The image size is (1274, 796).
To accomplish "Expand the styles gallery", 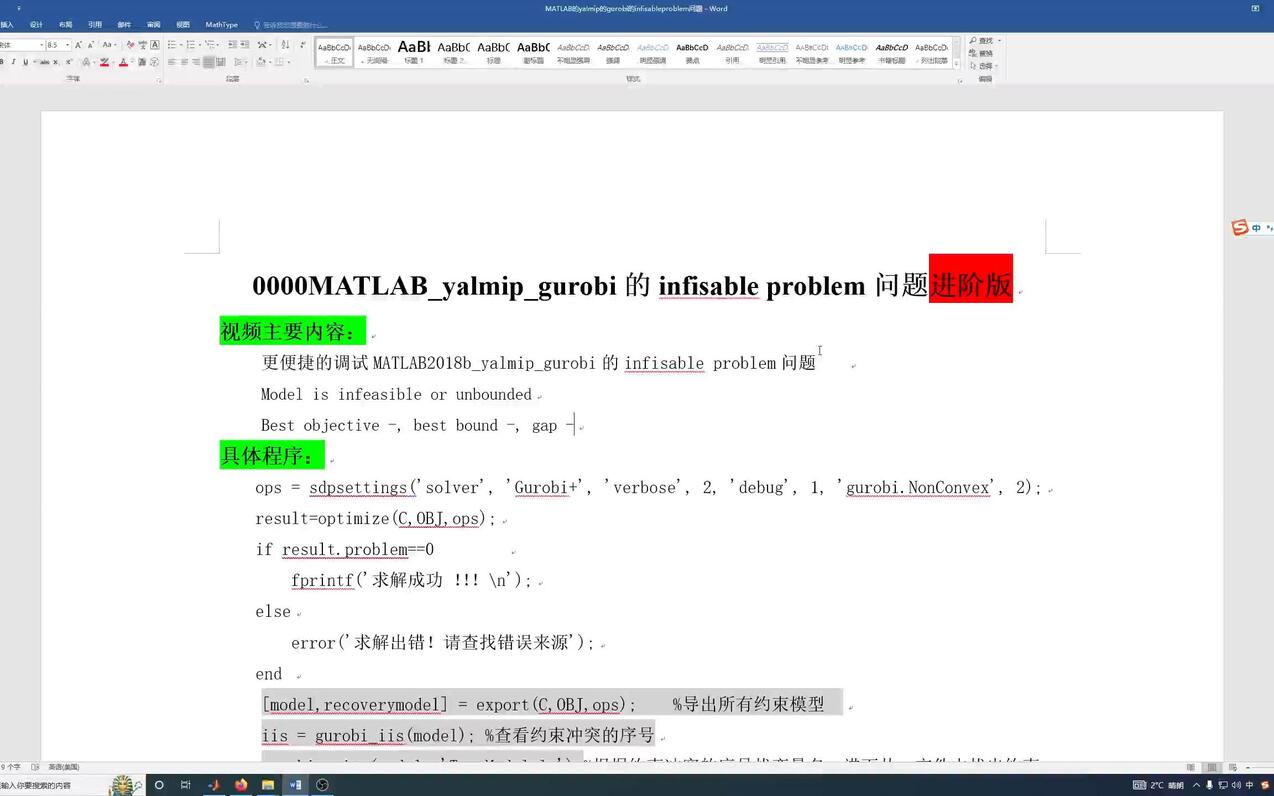I will [x=956, y=64].
